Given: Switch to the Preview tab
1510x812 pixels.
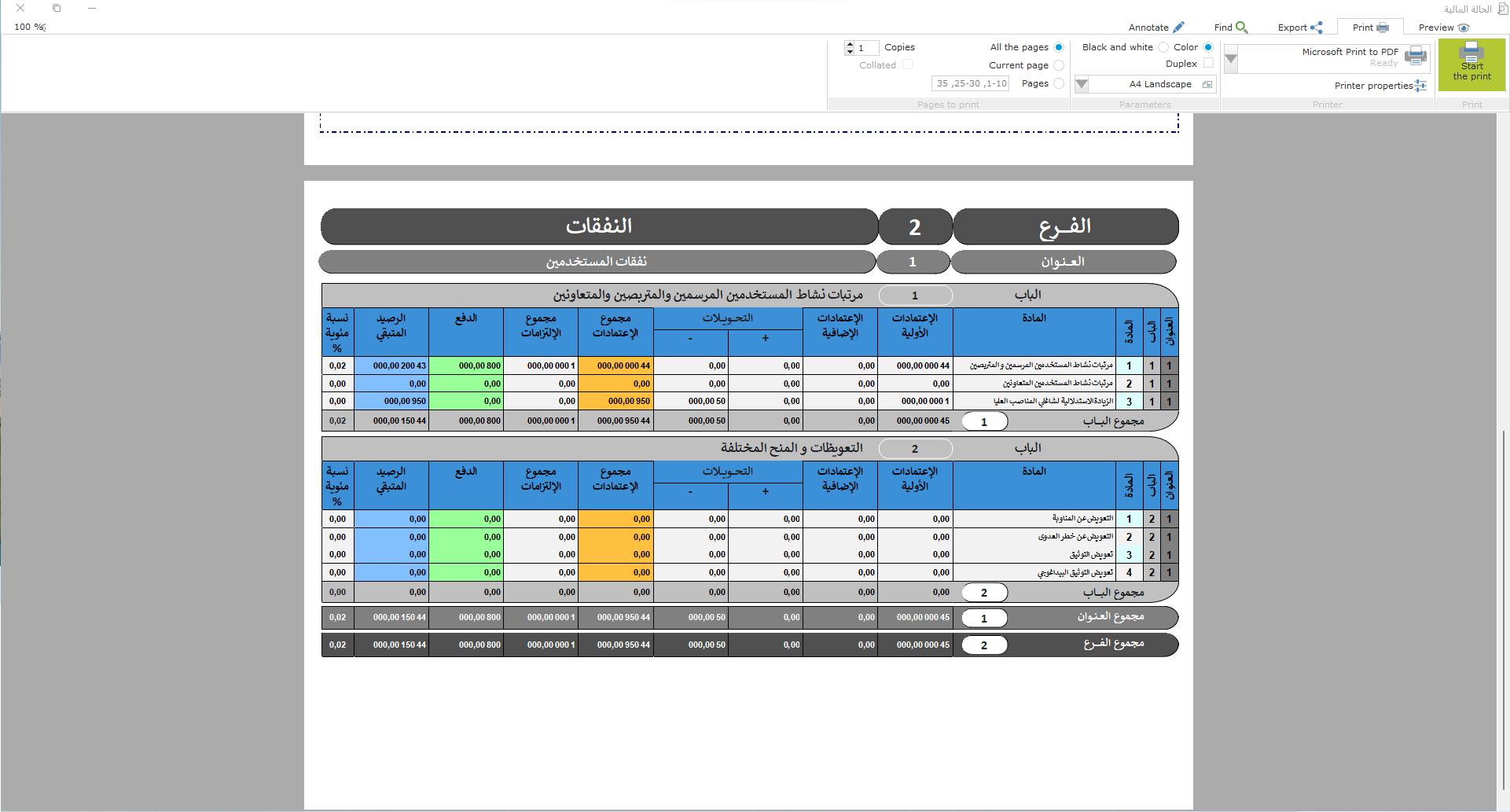Looking at the screenshot, I should [x=1443, y=28].
